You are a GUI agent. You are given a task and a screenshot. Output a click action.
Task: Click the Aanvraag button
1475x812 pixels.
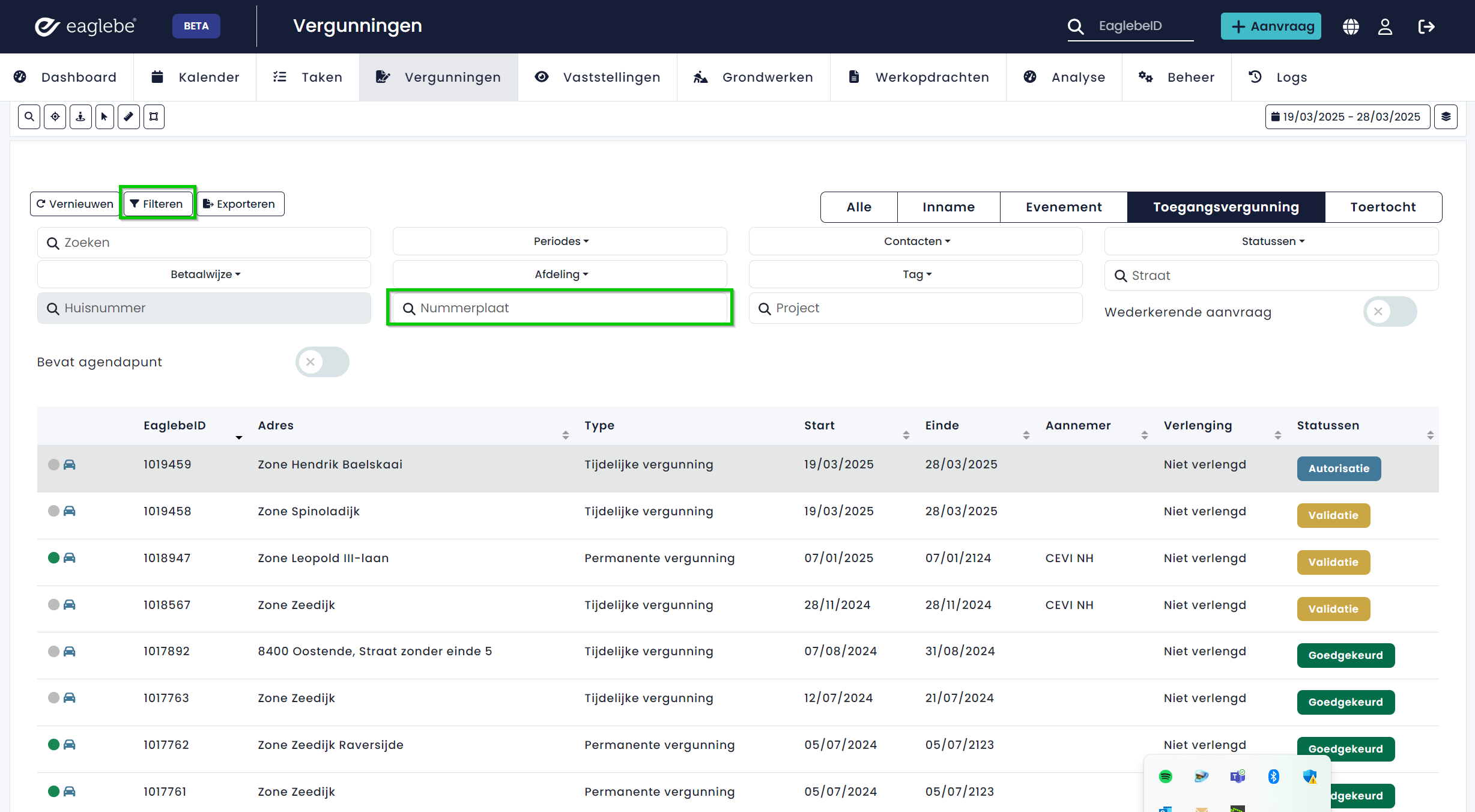pos(1271,26)
